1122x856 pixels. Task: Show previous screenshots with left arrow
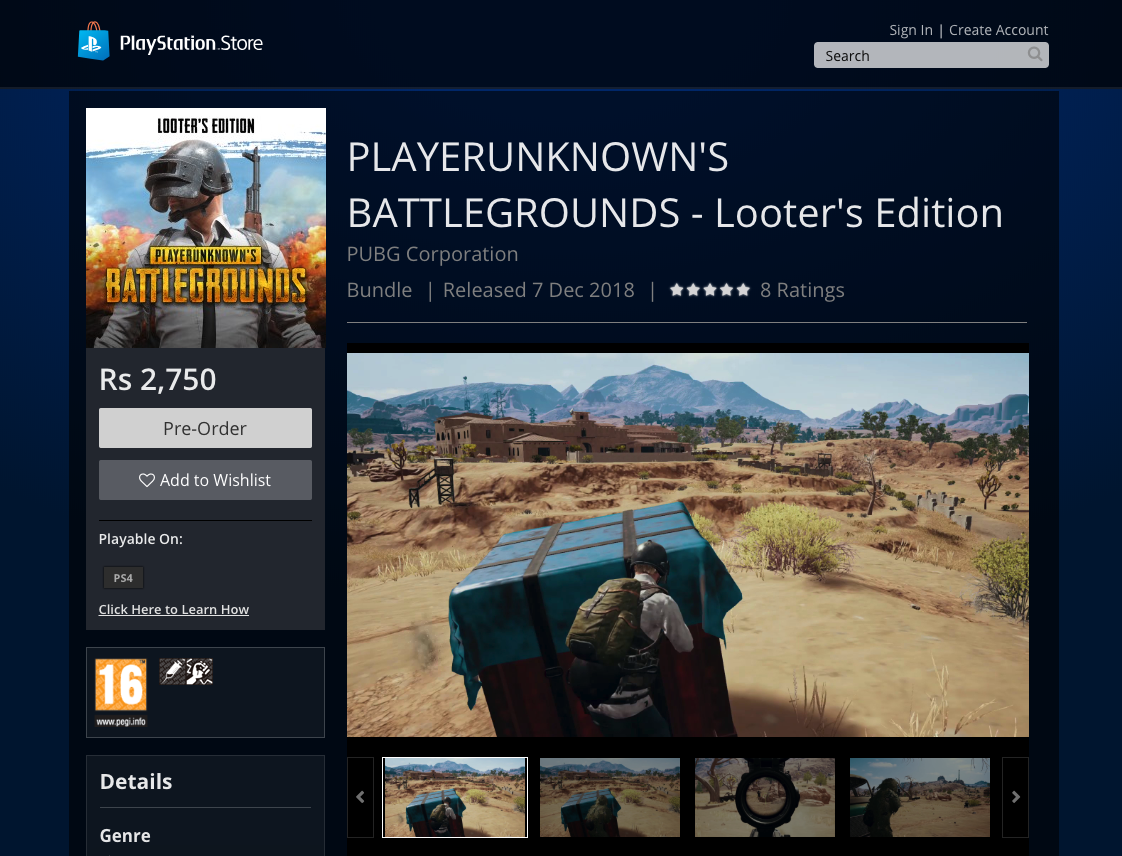pyautogui.click(x=360, y=797)
